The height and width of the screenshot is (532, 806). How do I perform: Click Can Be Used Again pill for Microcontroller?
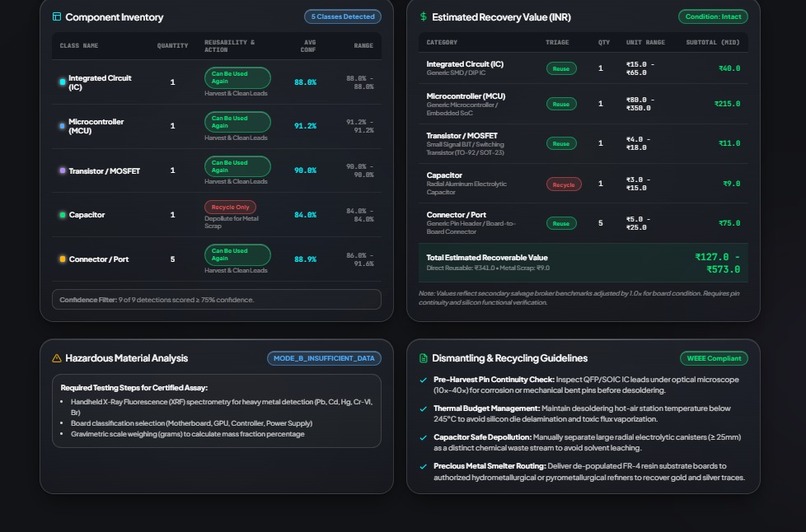coord(237,122)
